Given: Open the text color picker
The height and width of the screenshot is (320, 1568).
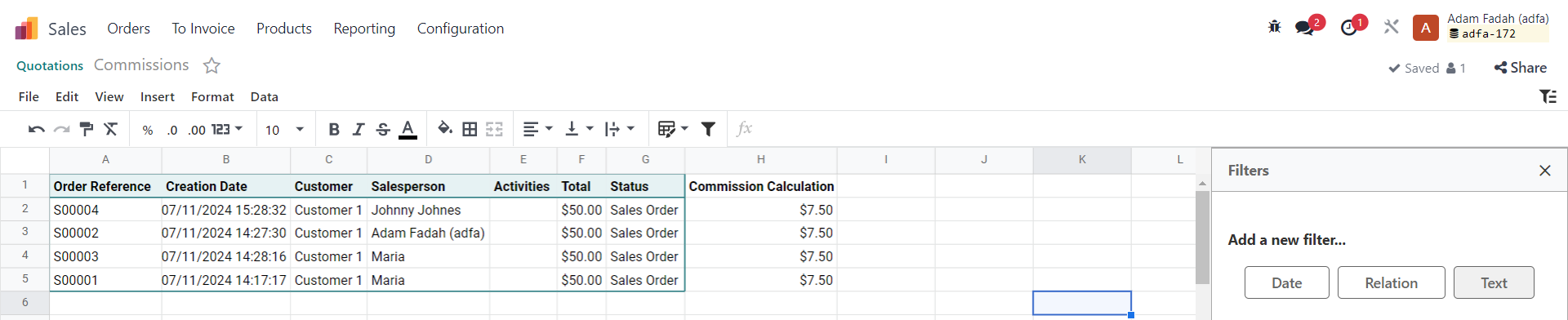Looking at the screenshot, I should click(x=408, y=129).
